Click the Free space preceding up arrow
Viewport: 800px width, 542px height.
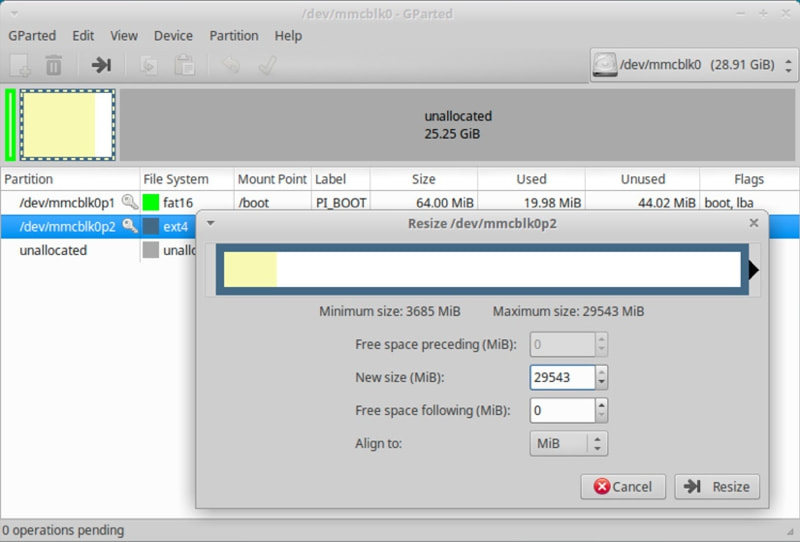click(x=602, y=339)
